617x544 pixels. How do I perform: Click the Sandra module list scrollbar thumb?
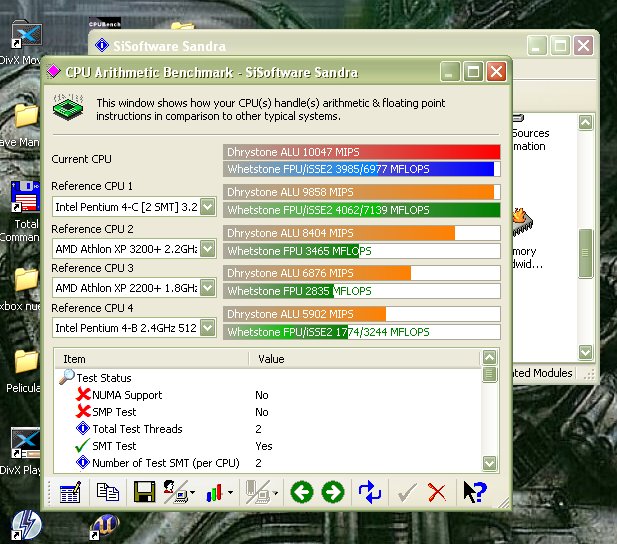click(586, 253)
